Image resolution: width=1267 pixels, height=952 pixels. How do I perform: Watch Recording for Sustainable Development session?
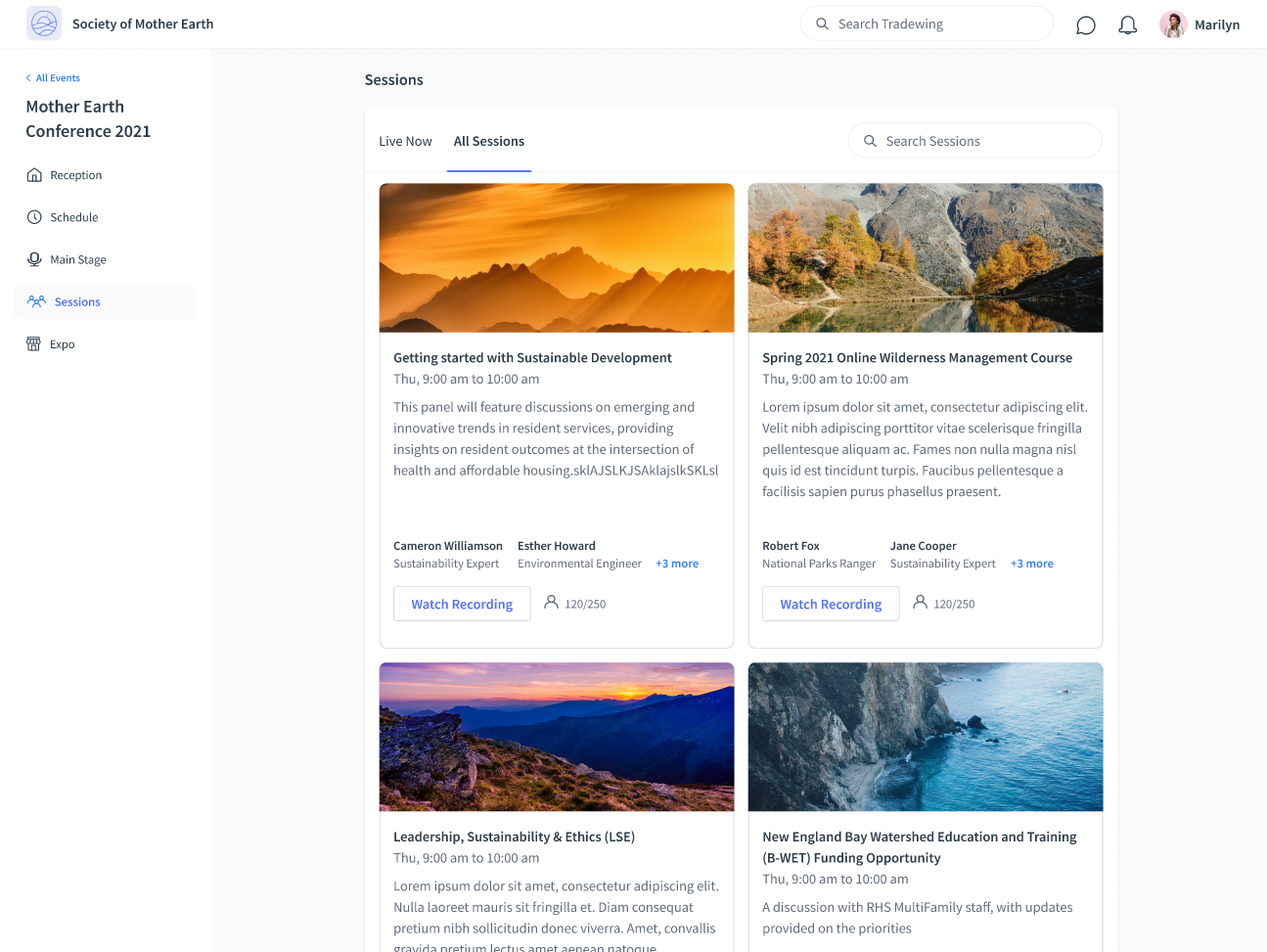pos(462,604)
